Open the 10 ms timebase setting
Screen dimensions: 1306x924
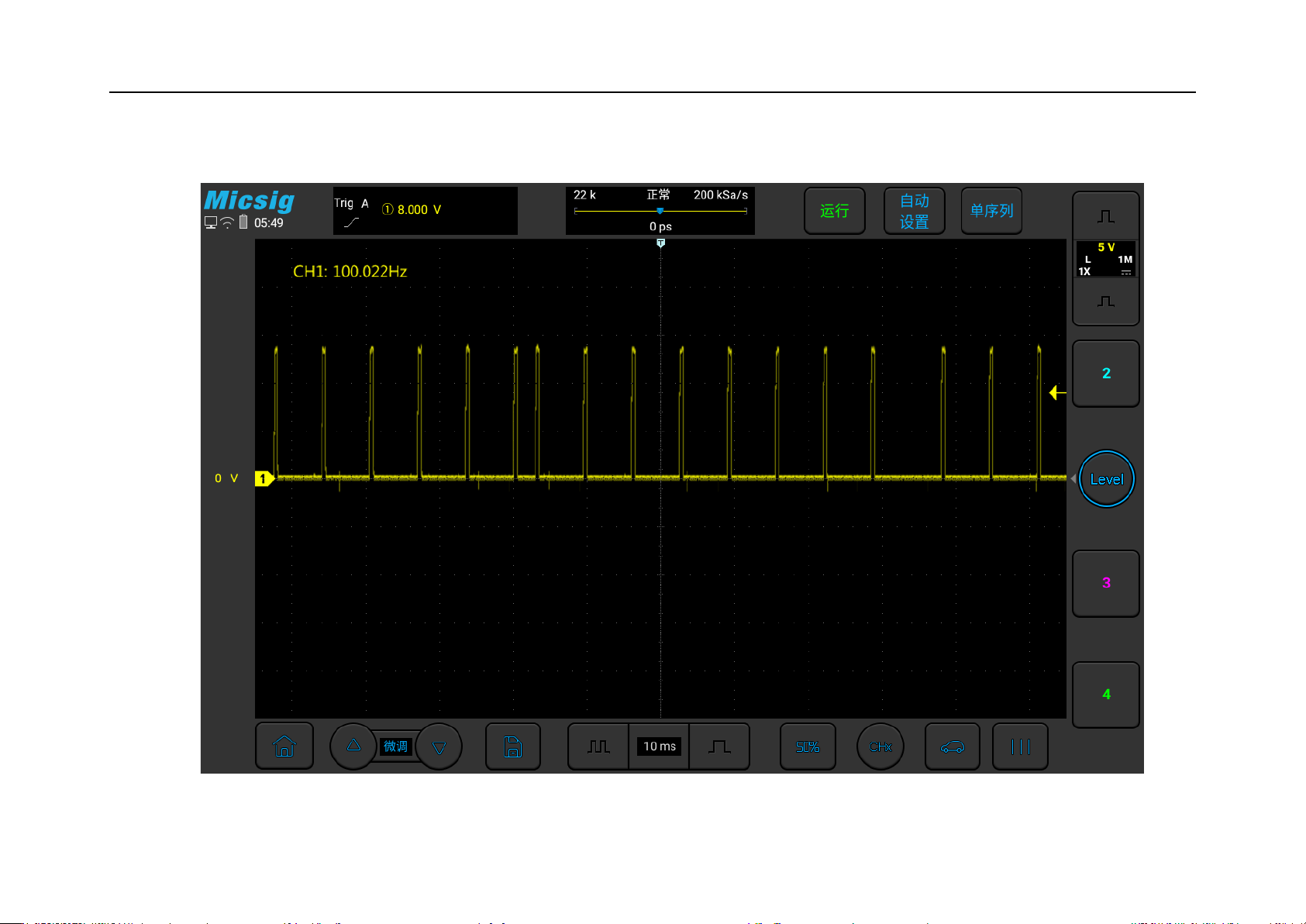point(660,746)
